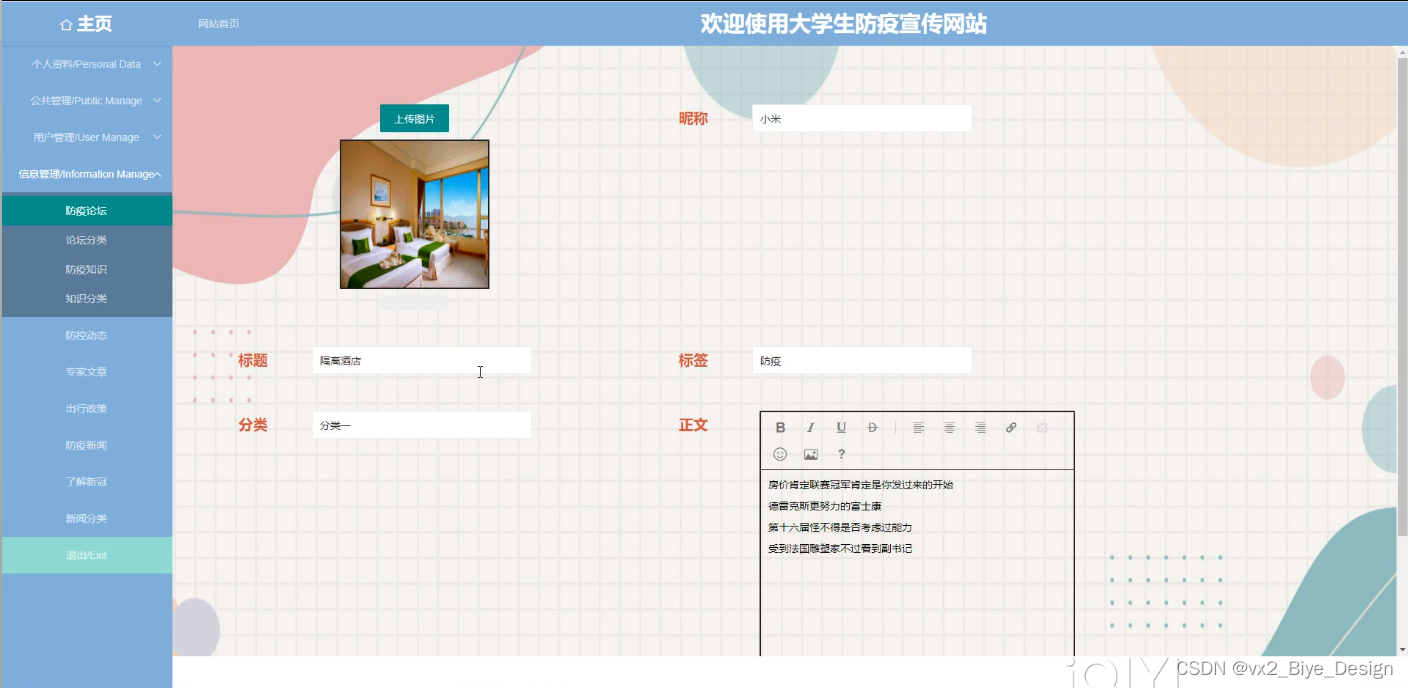The width and height of the screenshot is (1408, 688).
Task: Toggle italic formatting in the editor
Action: pyautogui.click(x=811, y=428)
